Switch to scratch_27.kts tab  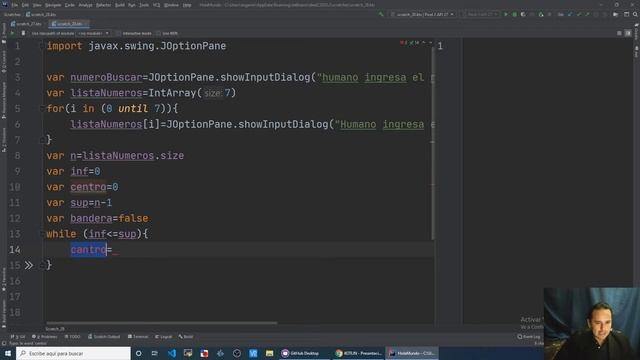tap(27, 24)
